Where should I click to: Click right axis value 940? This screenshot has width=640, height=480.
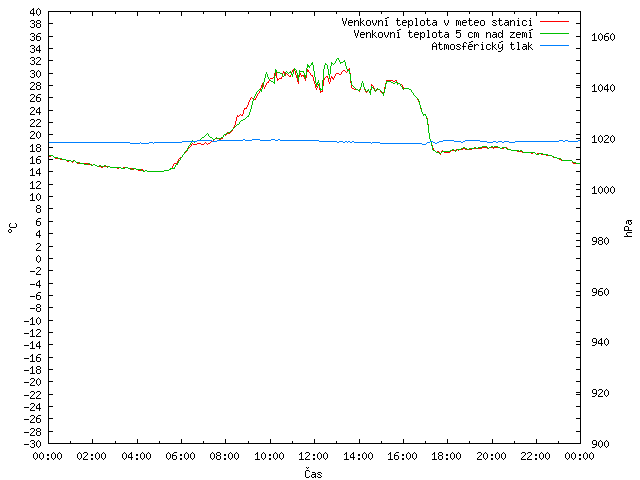[x=600, y=342]
